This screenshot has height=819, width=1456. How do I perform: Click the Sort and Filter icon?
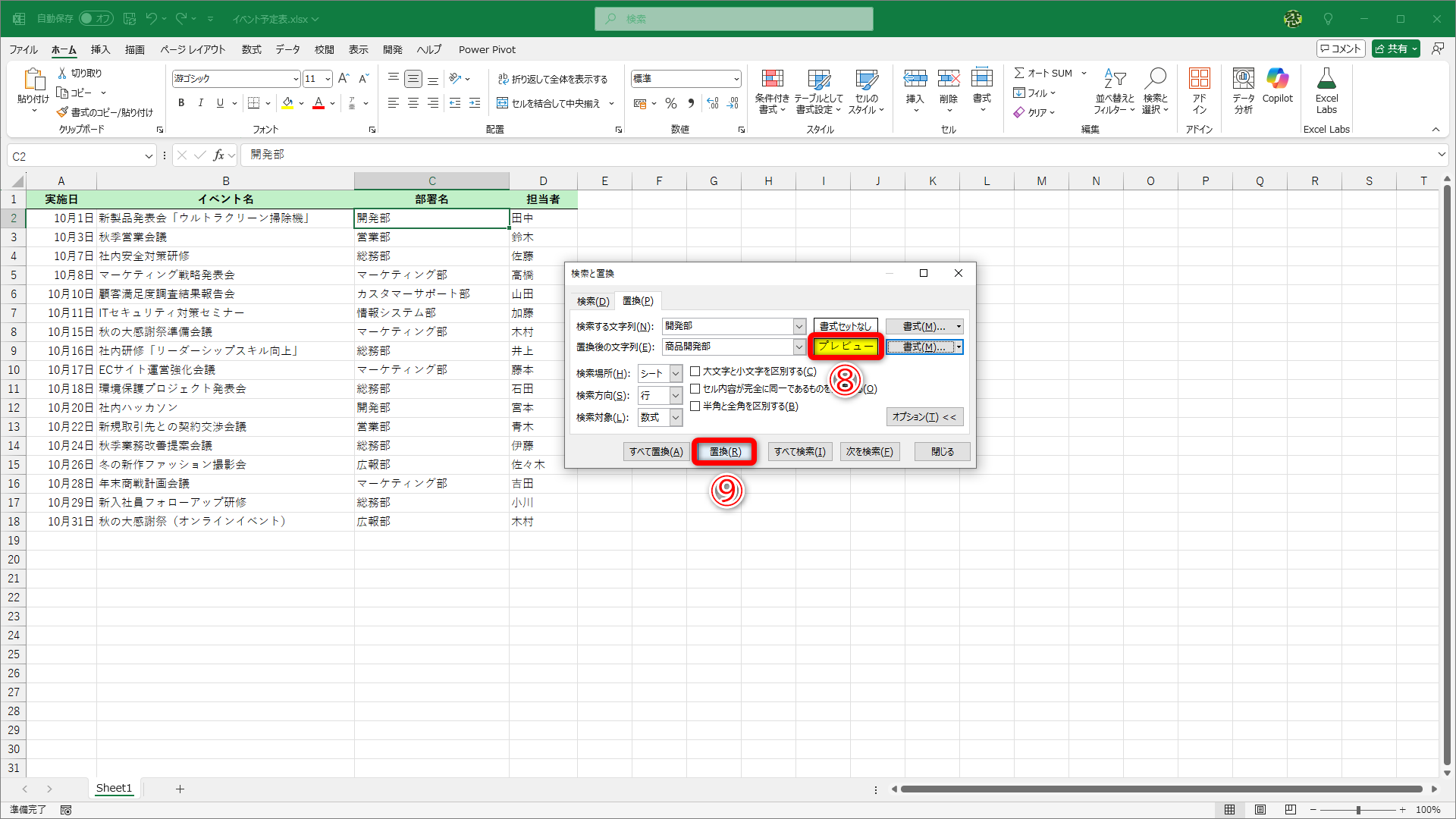pyautogui.click(x=1114, y=79)
